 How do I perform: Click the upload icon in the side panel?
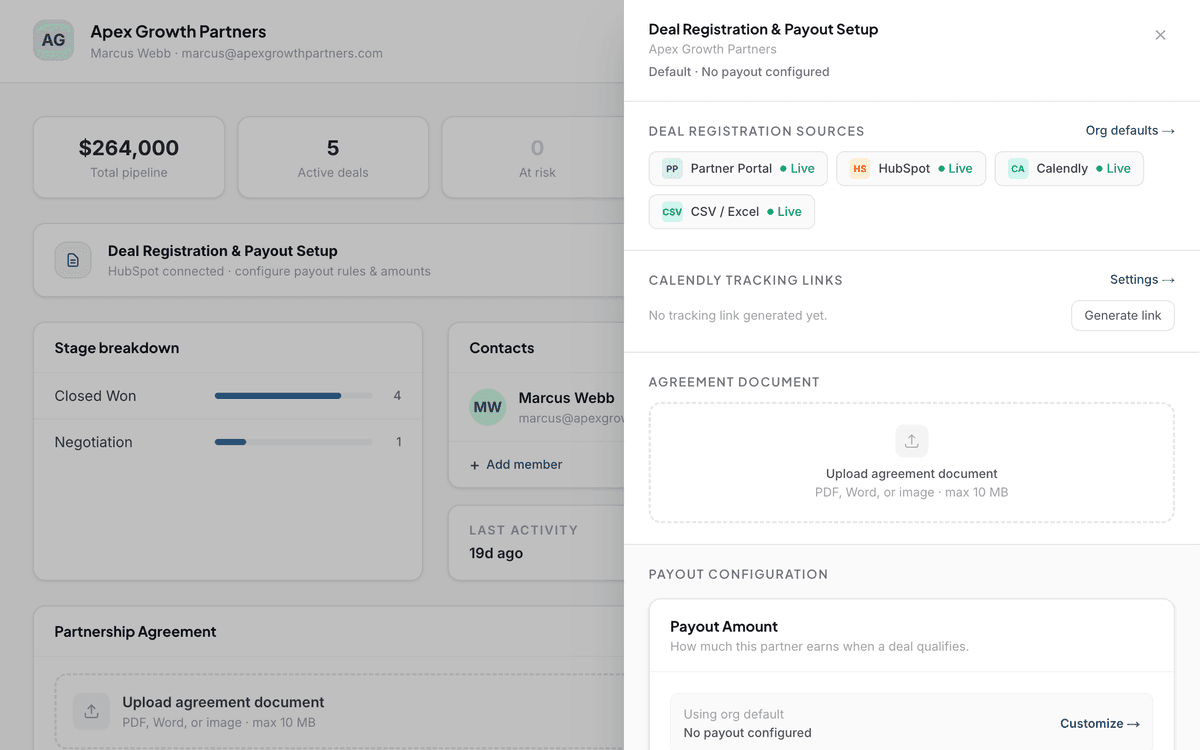click(911, 441)
